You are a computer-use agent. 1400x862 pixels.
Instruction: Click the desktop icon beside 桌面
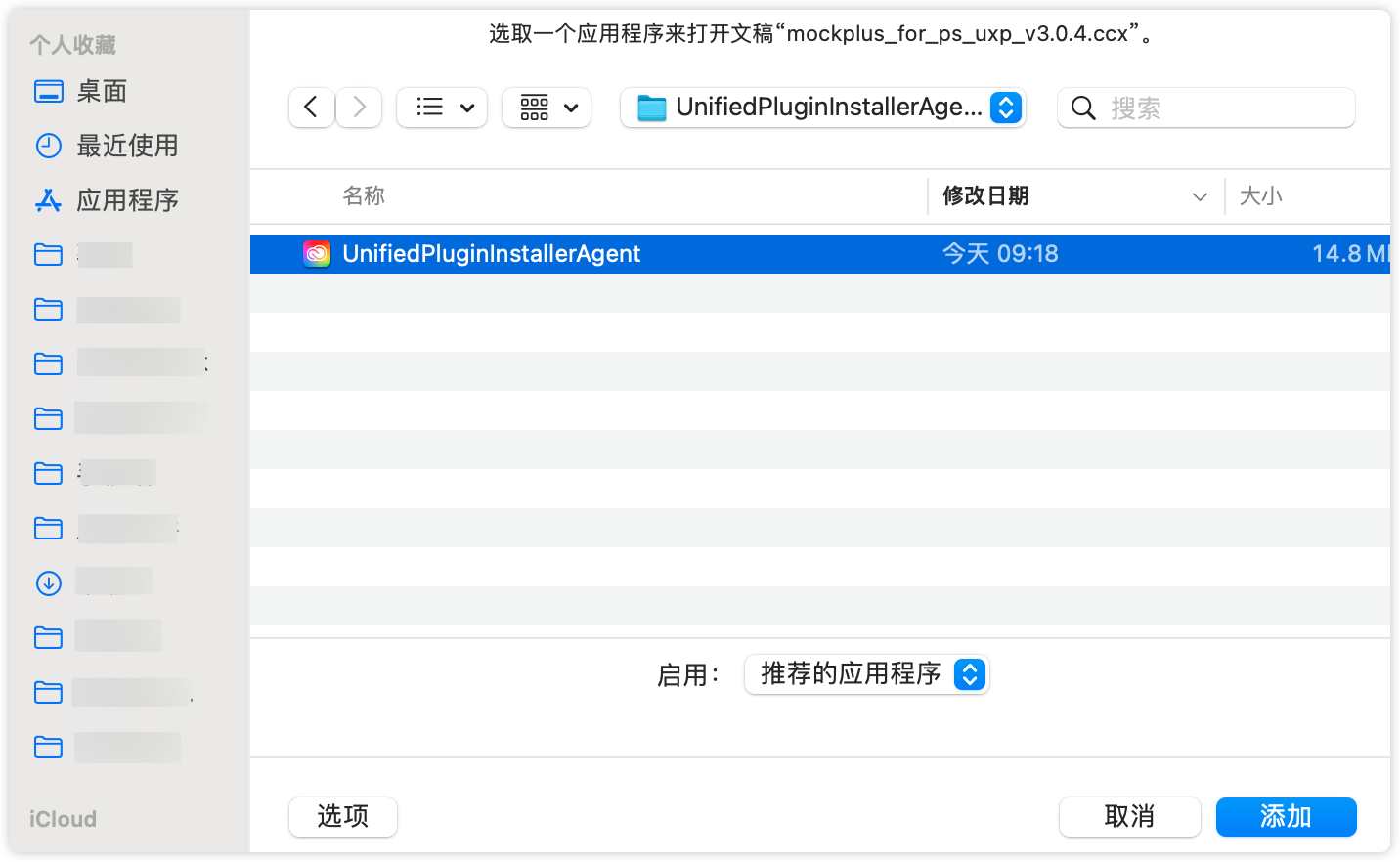49,92
